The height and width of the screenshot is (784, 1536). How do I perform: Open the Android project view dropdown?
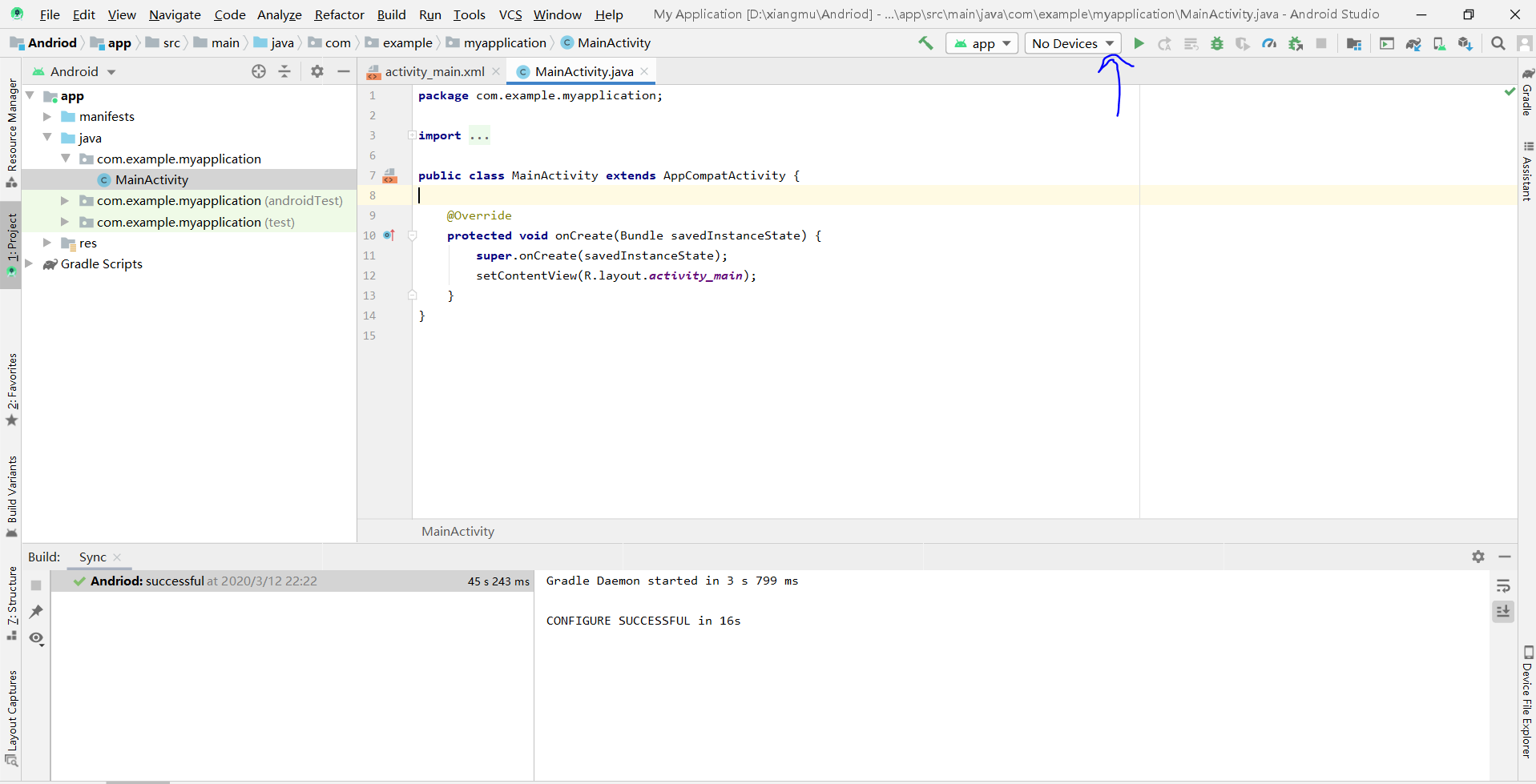pos(75,71)
